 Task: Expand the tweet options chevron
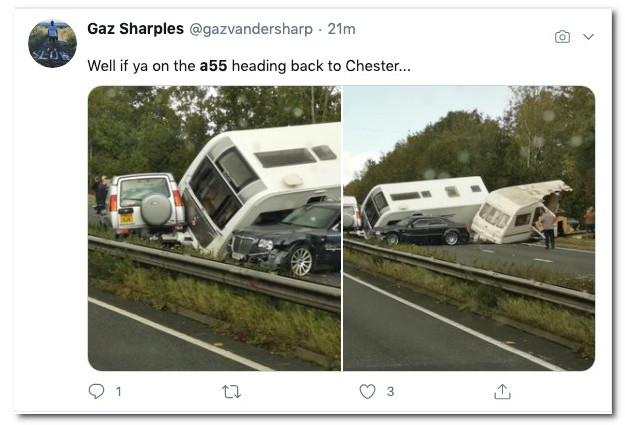click(x=588, y=37)
